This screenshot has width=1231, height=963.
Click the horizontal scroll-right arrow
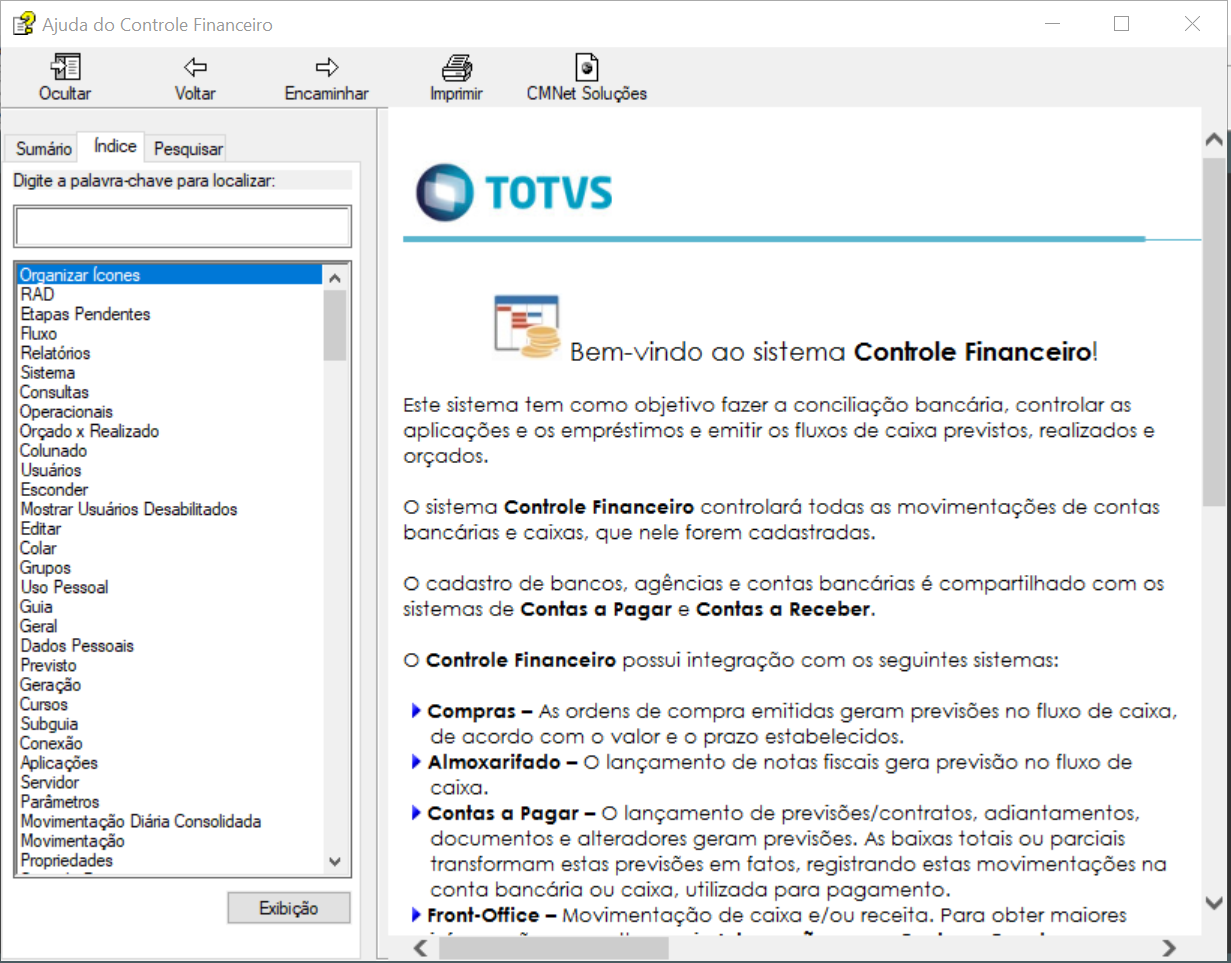click(x=1167, y=947)
